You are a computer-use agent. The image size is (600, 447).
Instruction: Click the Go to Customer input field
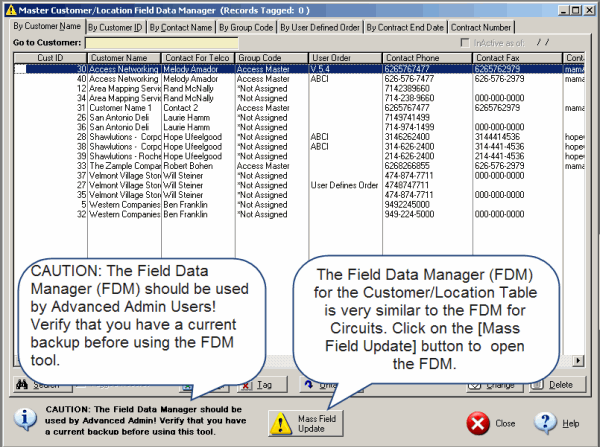[162, 43]
